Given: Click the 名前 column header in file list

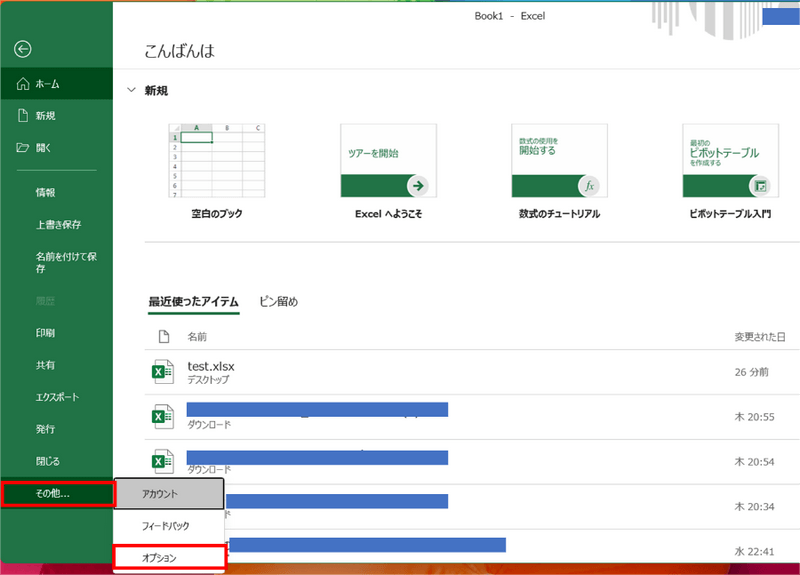Looking at the screenshot, I should point(198,337).
